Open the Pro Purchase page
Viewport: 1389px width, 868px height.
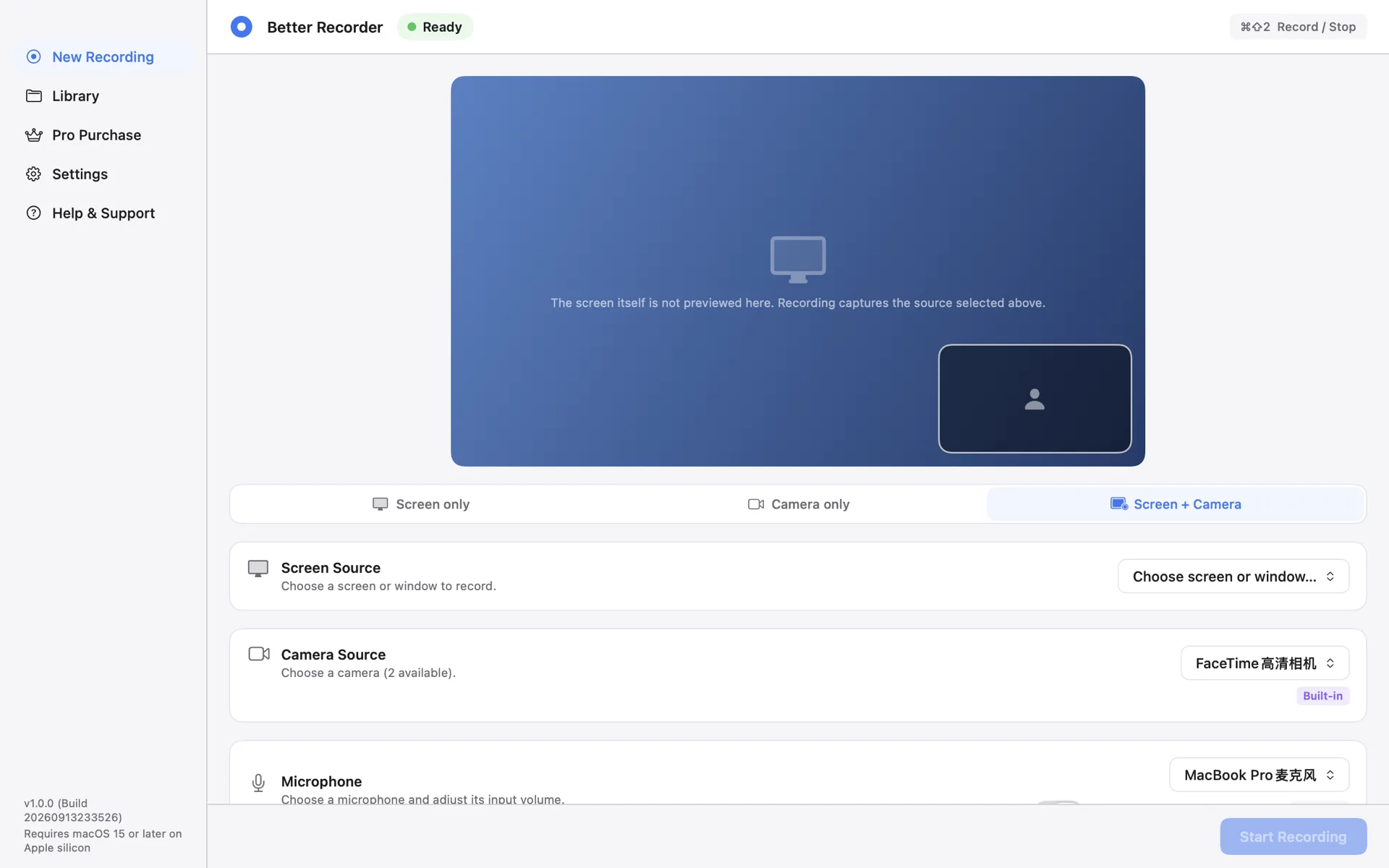point(103,135)
